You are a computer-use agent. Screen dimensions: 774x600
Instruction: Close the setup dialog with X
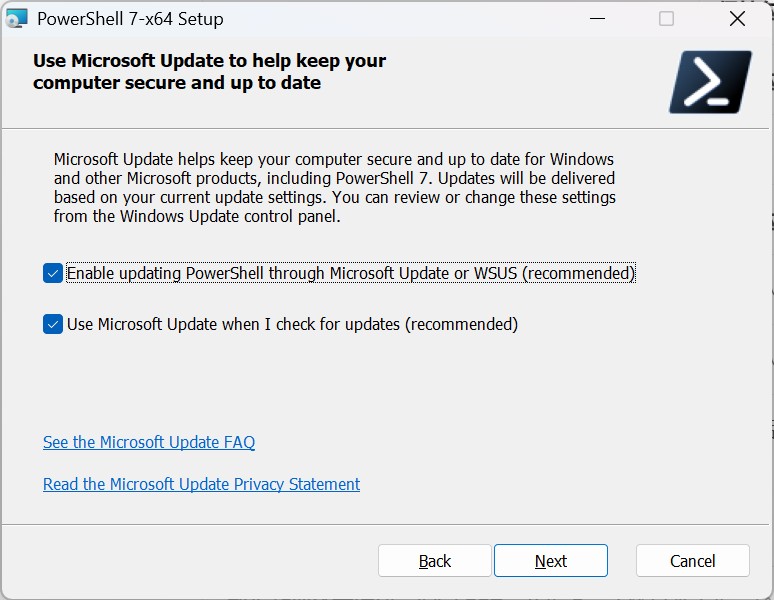point(737,19)
